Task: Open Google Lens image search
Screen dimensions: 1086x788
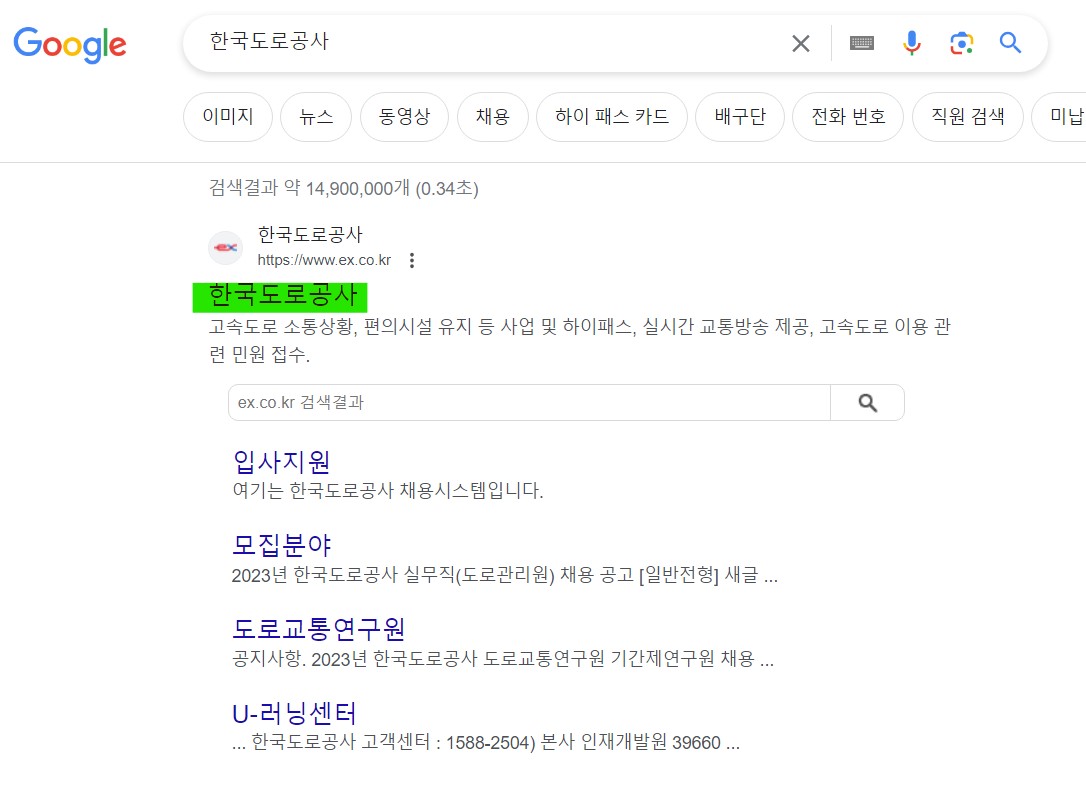Action: (x=961, y=44)
